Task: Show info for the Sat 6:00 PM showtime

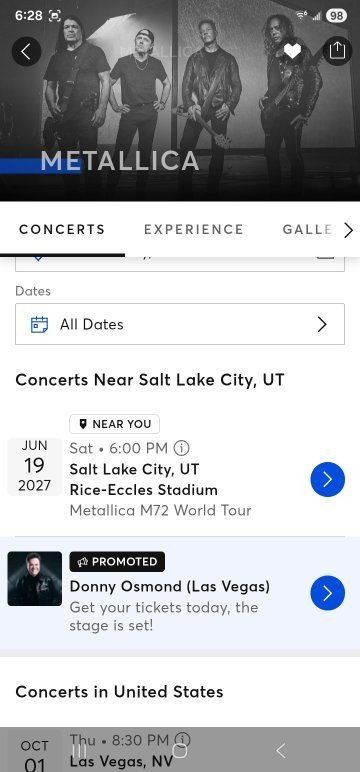Action: click(182, 448)
